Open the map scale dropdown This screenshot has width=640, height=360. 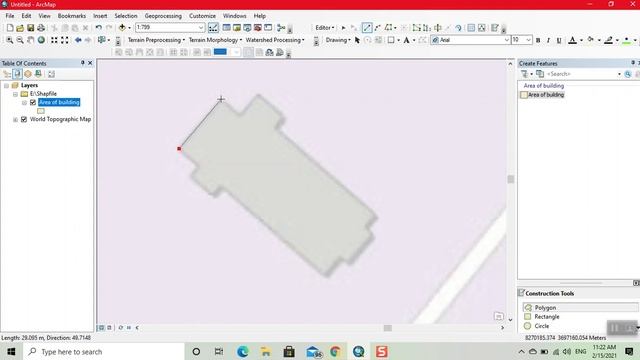(x=201, y=28)
